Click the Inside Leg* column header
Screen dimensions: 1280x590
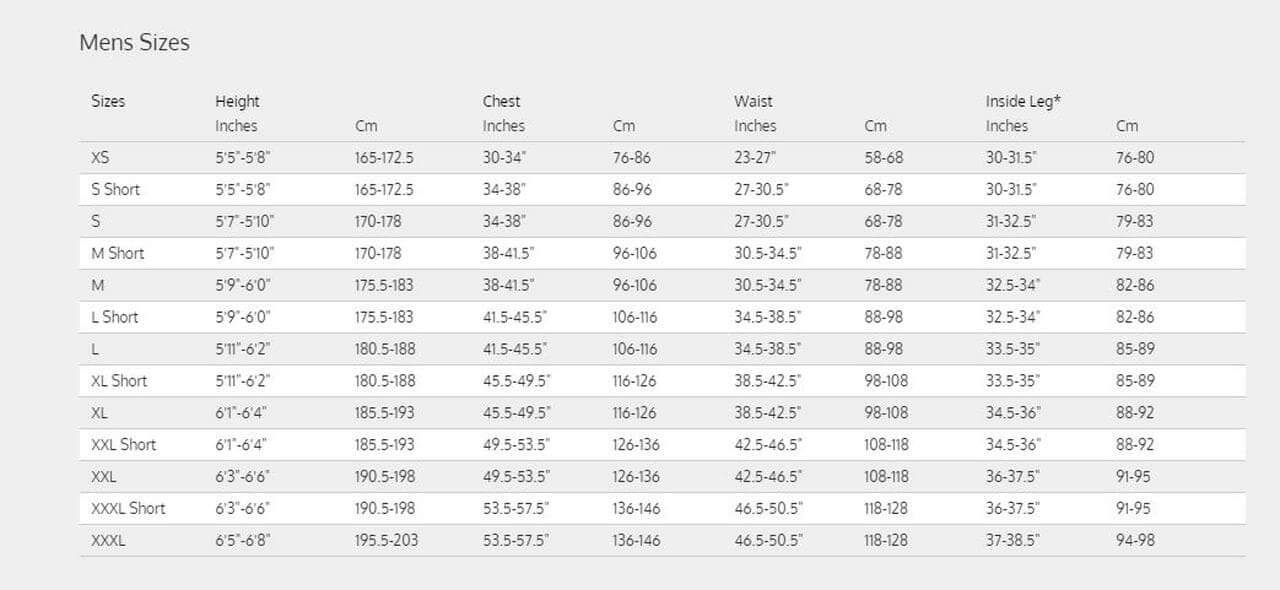1023,101
